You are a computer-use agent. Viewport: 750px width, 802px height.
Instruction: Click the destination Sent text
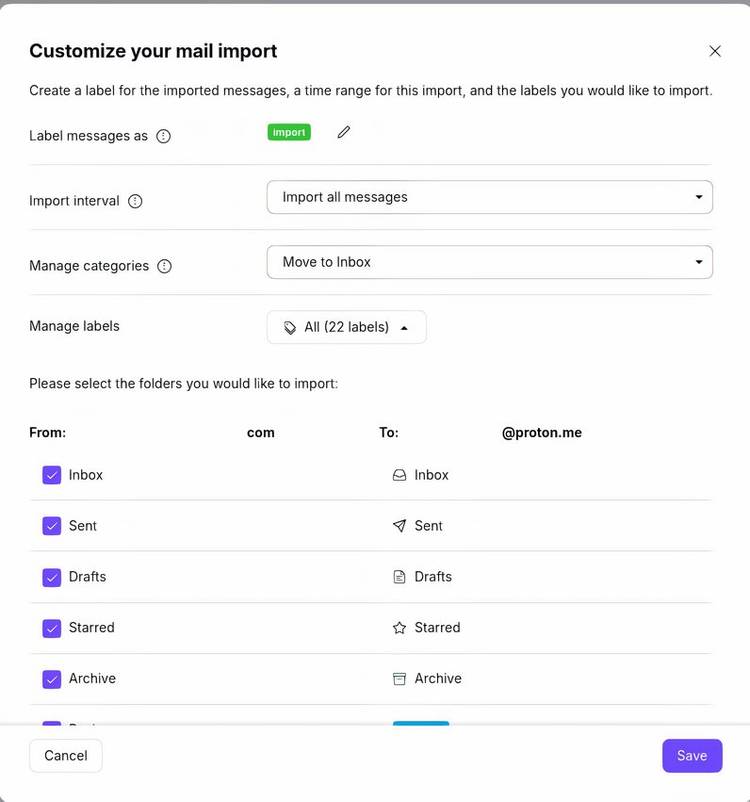[x=428, y=526]
